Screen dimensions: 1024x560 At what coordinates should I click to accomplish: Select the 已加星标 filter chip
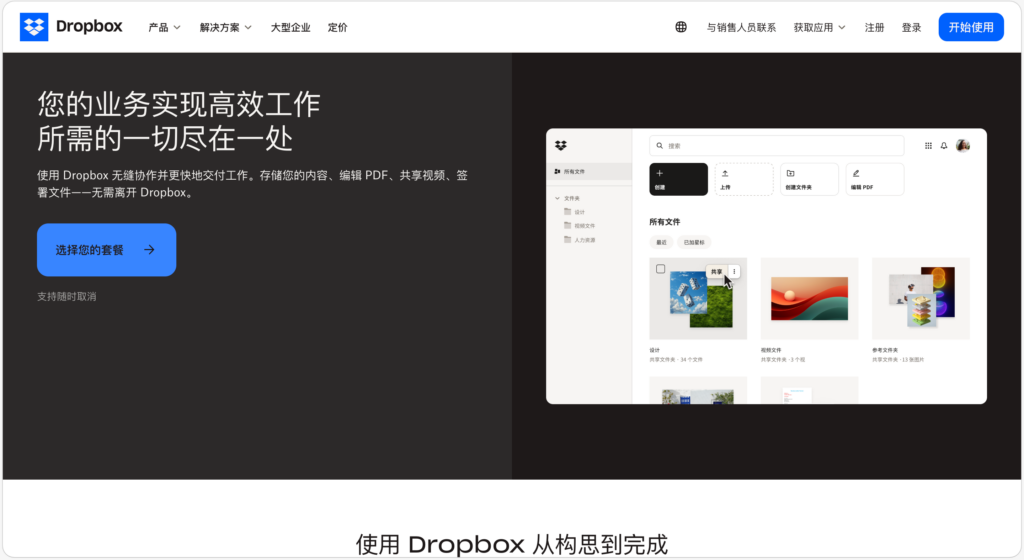coord(694,242)
